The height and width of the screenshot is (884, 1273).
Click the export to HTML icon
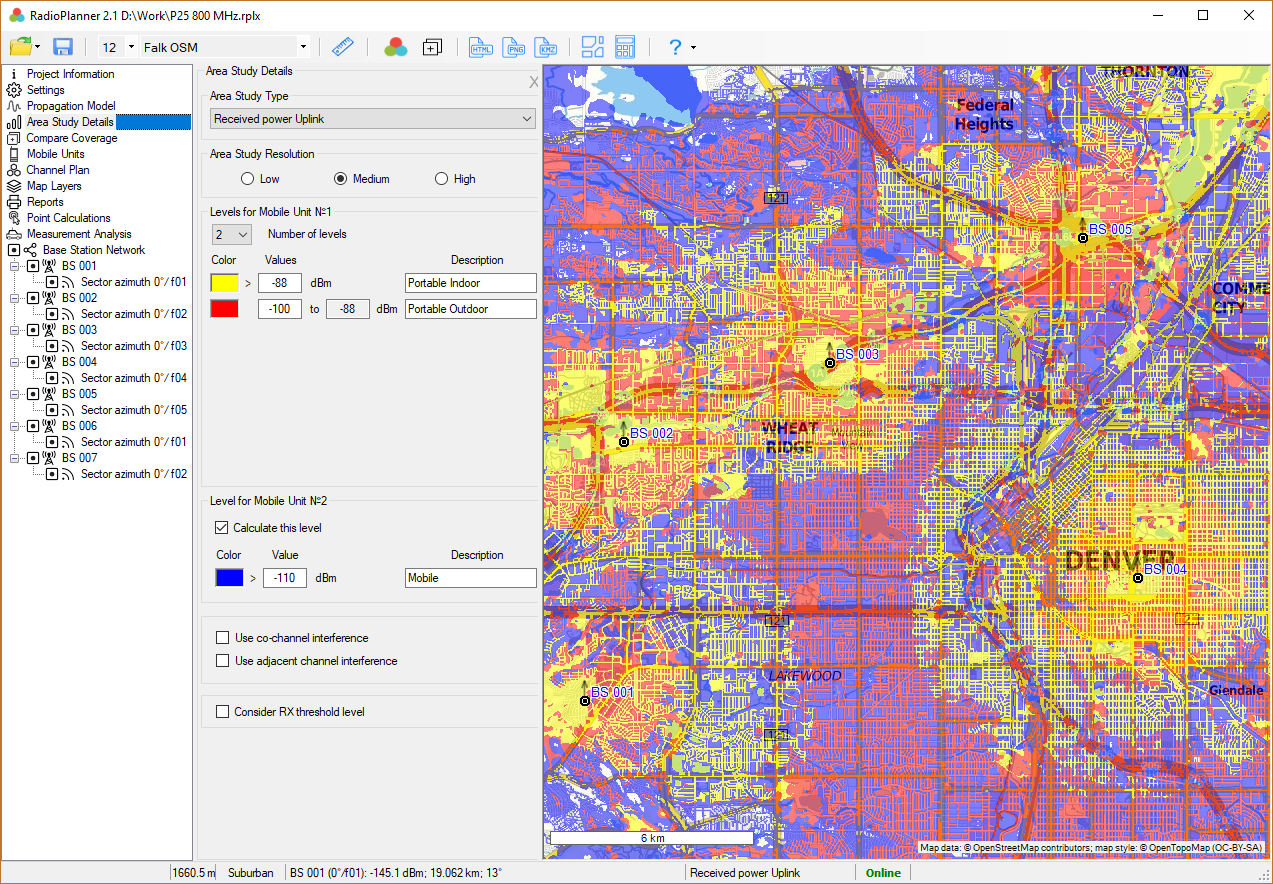click(481, 47)
